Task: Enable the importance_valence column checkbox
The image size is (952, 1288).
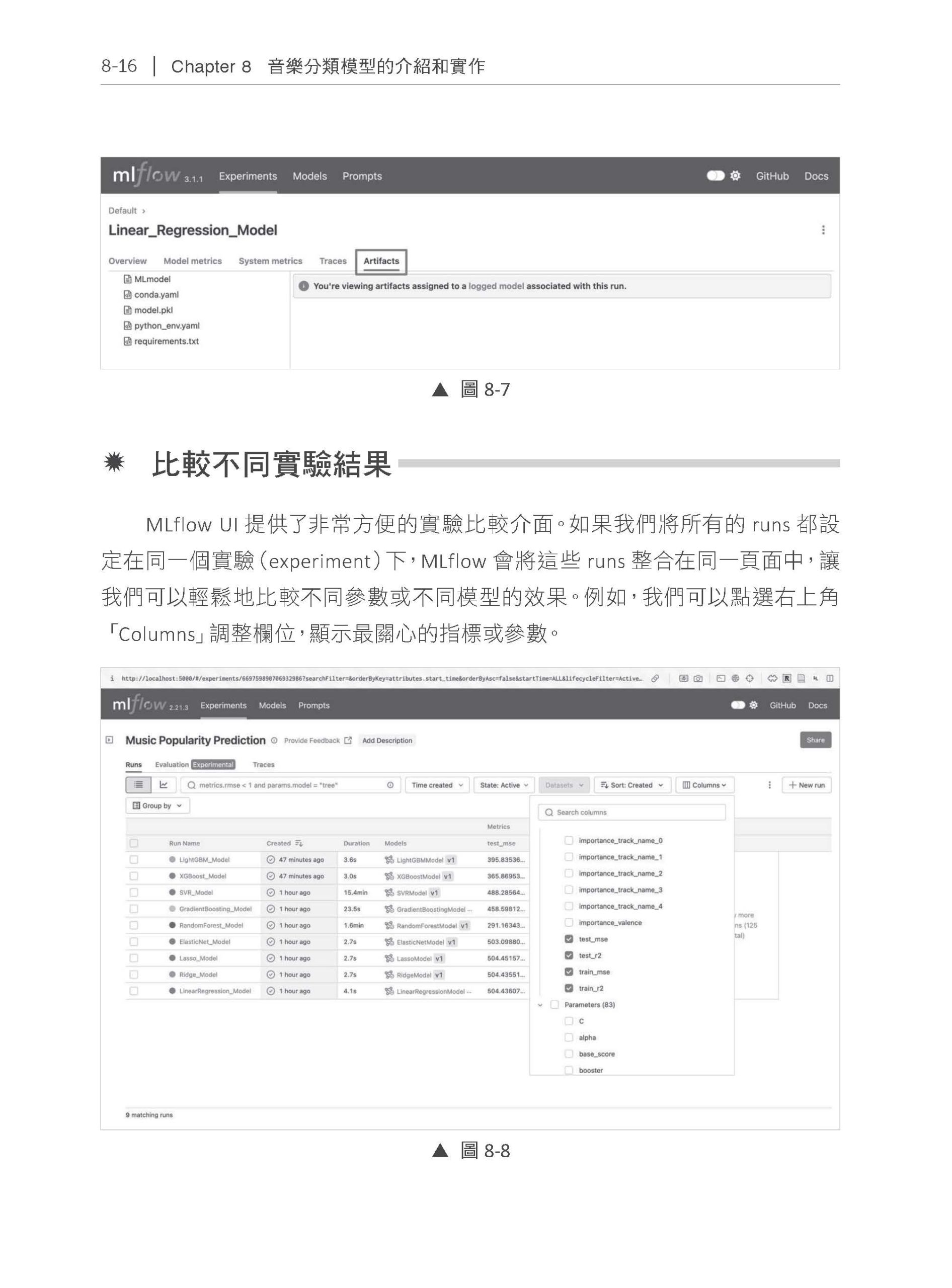Action: [x=569, y=922]
